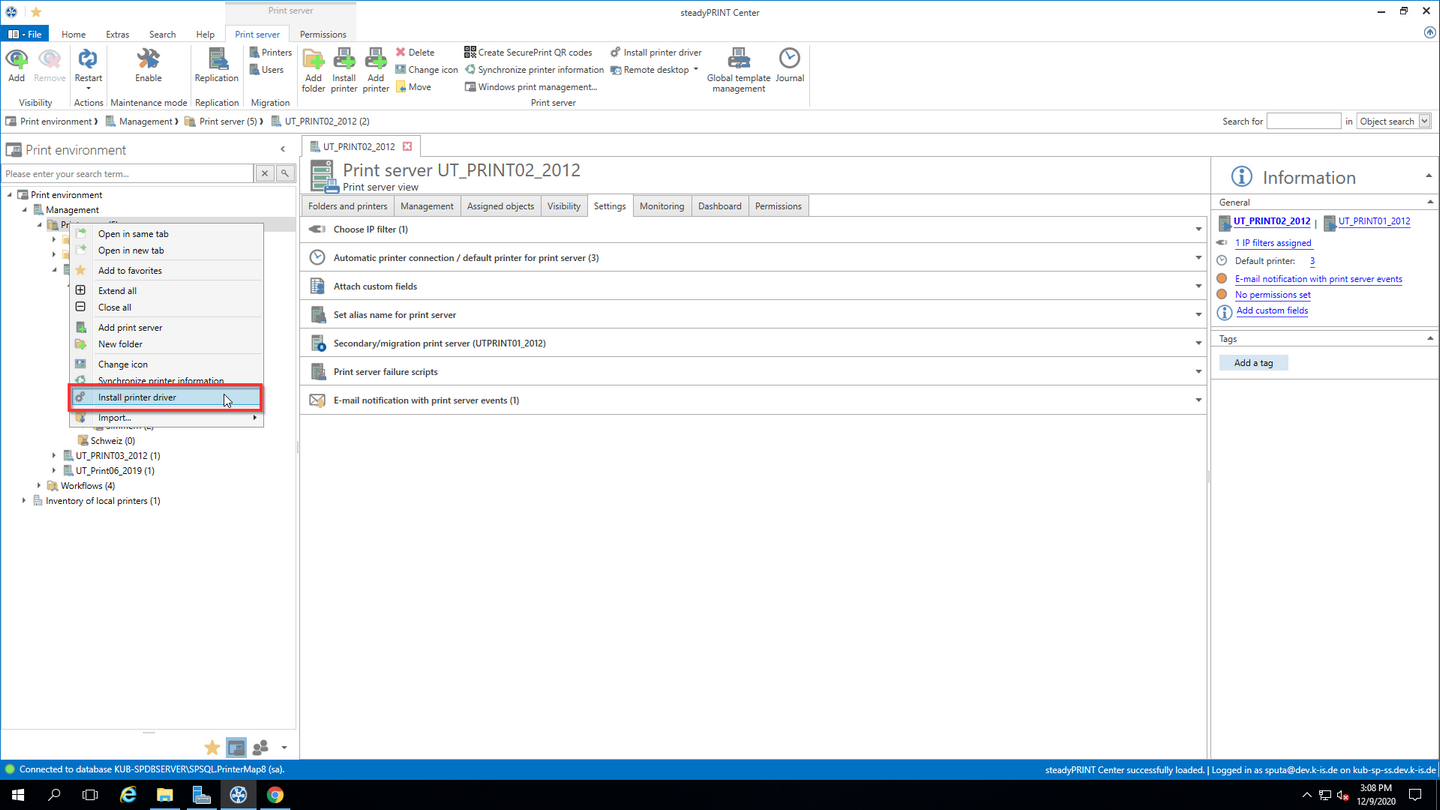This screenshot has height=810, width=1440.
Task: Open Printers migration in ribbon
Action: click(271, 52)
